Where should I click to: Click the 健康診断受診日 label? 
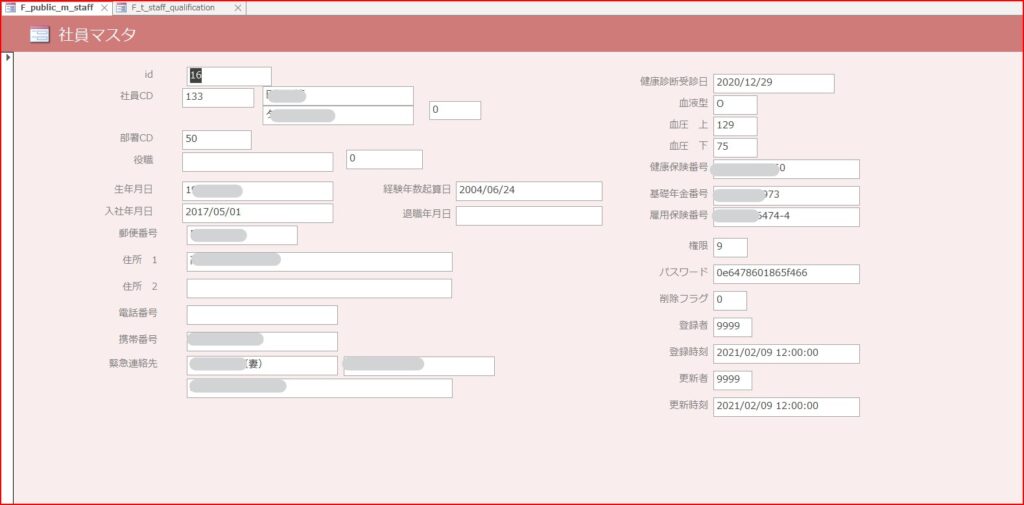click(674, 82)
